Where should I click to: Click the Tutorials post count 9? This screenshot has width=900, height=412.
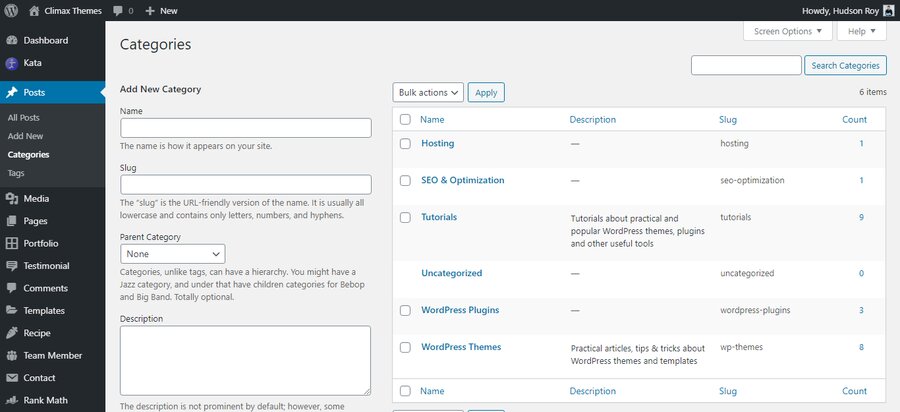pos(862,217)
